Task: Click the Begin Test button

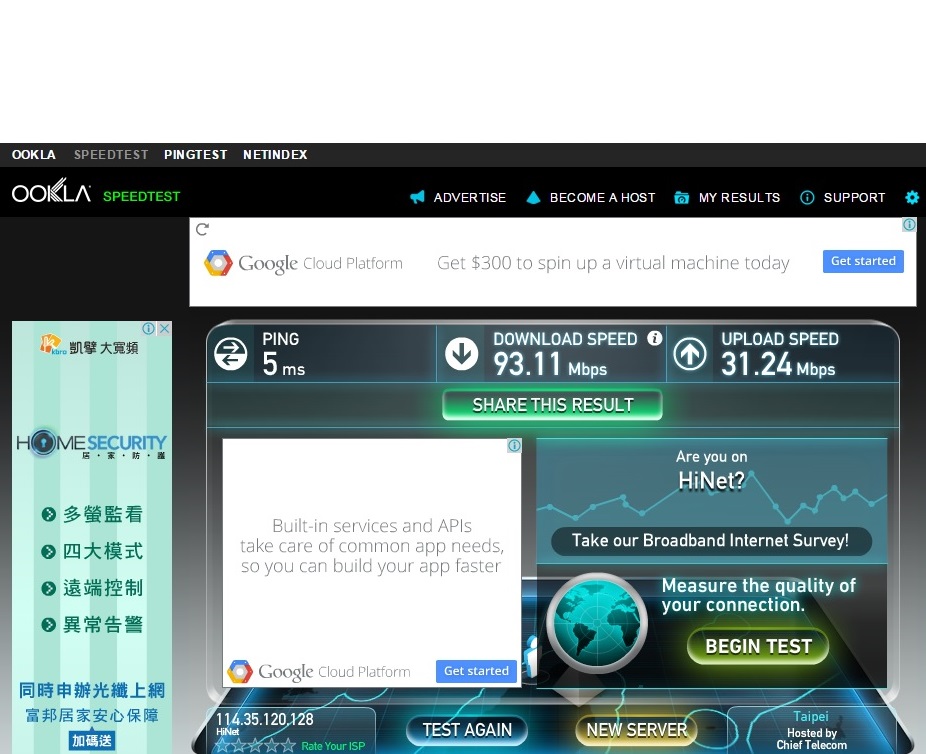Action: [758, 647]
